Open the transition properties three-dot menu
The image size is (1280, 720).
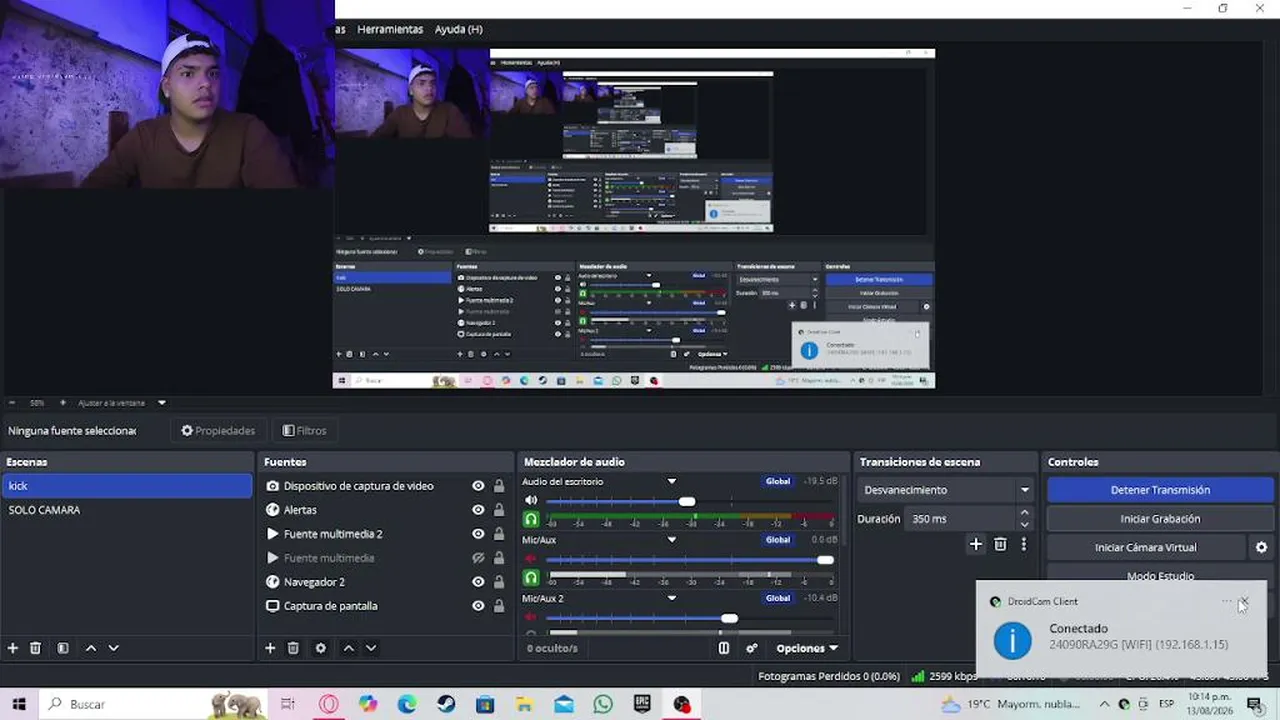tap(1023, 544)
